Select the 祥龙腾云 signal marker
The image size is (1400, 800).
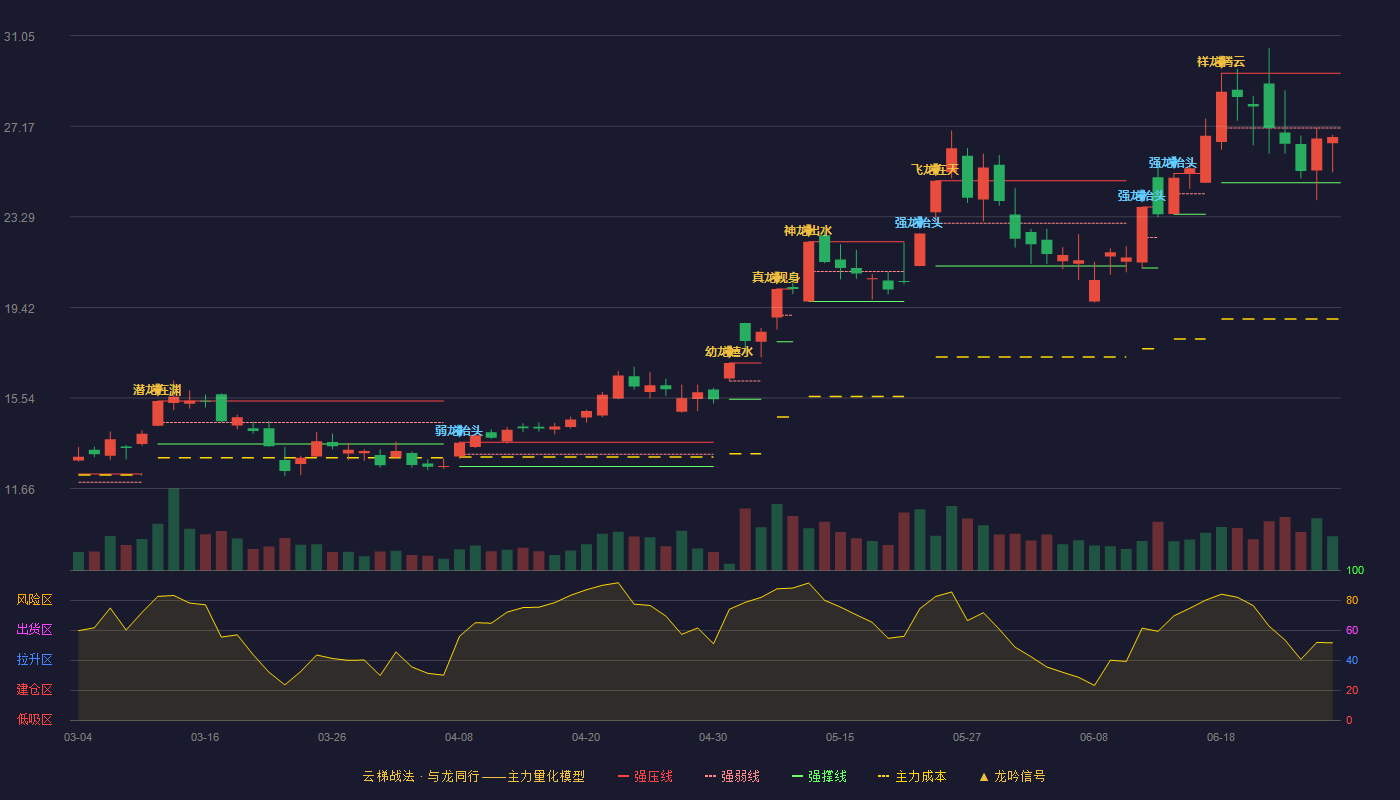[1221, 62]
